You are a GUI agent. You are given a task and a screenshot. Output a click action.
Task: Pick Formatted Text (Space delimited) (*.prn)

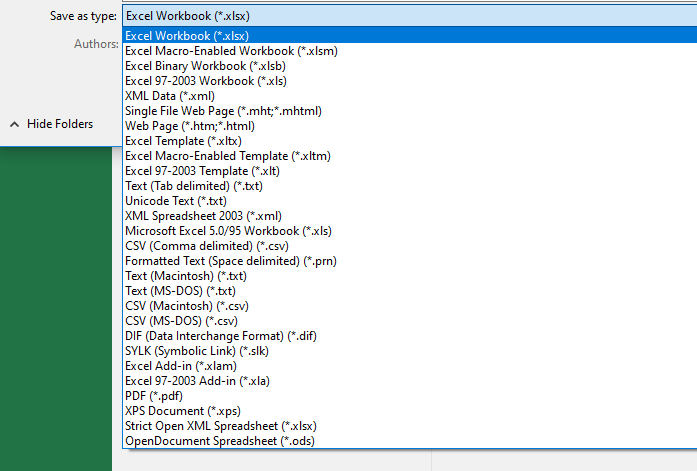(409, 261)
